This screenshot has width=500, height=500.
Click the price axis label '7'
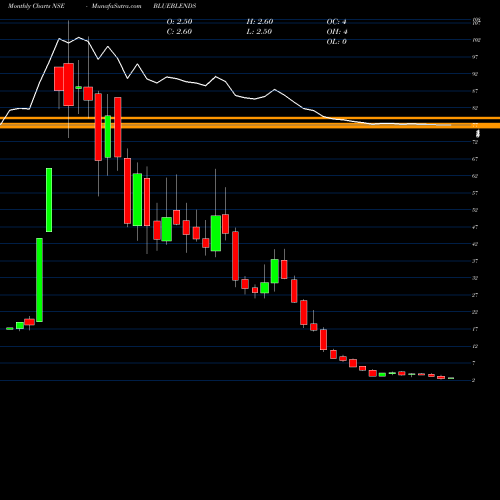click(474, 363)
